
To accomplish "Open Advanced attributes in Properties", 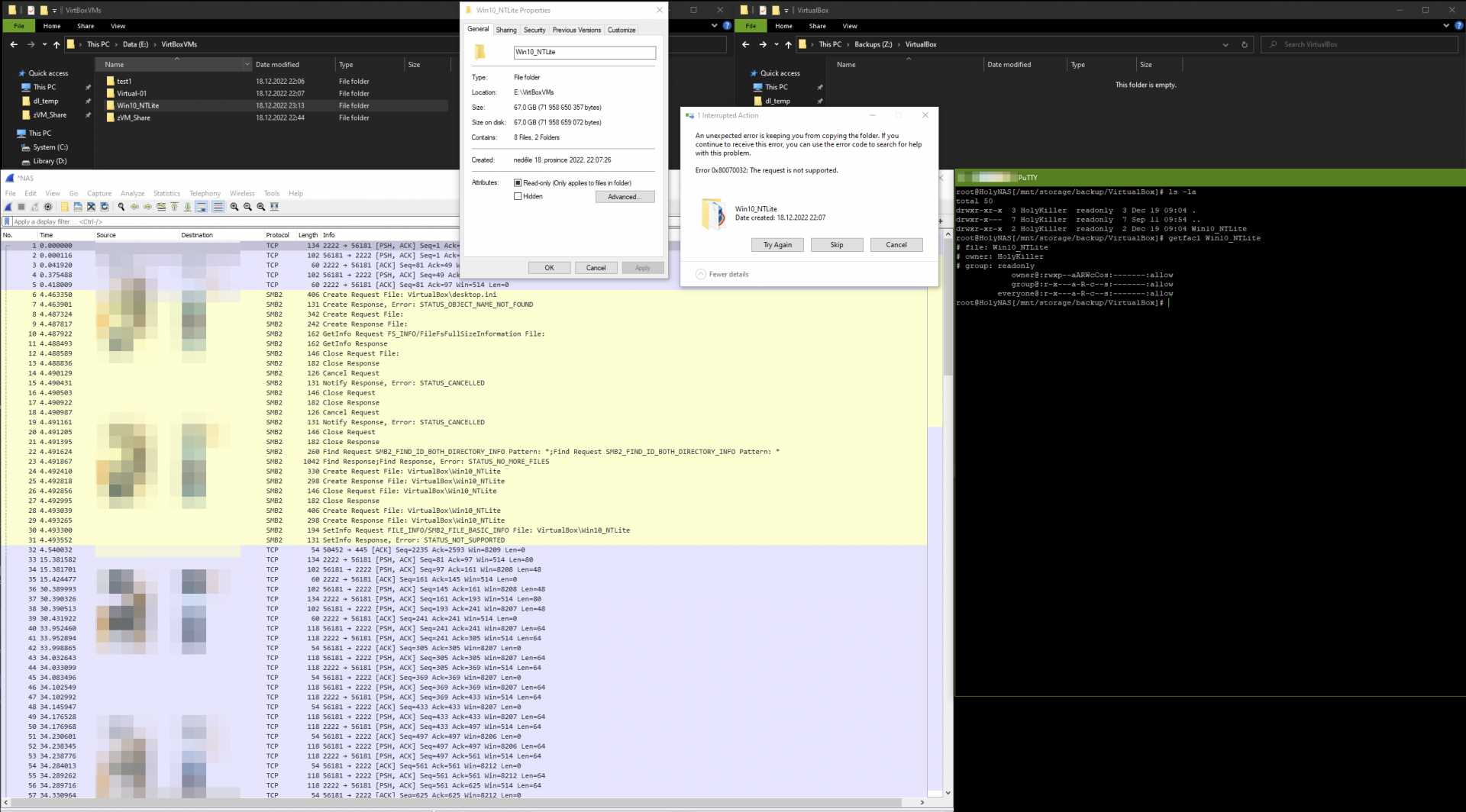I will click(625, 197).
